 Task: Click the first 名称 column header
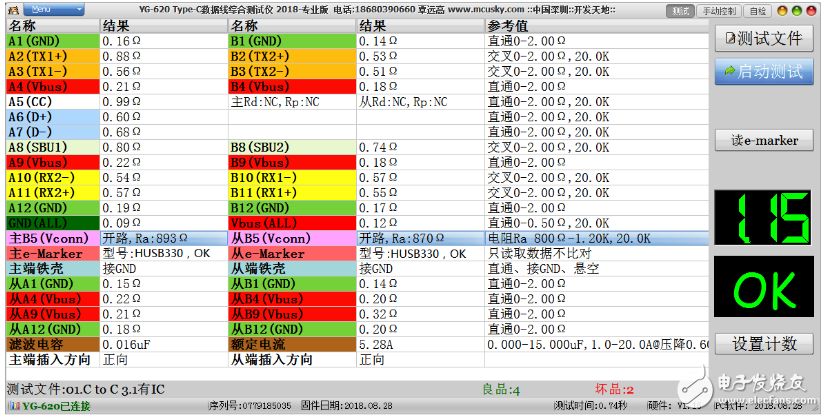53,26
